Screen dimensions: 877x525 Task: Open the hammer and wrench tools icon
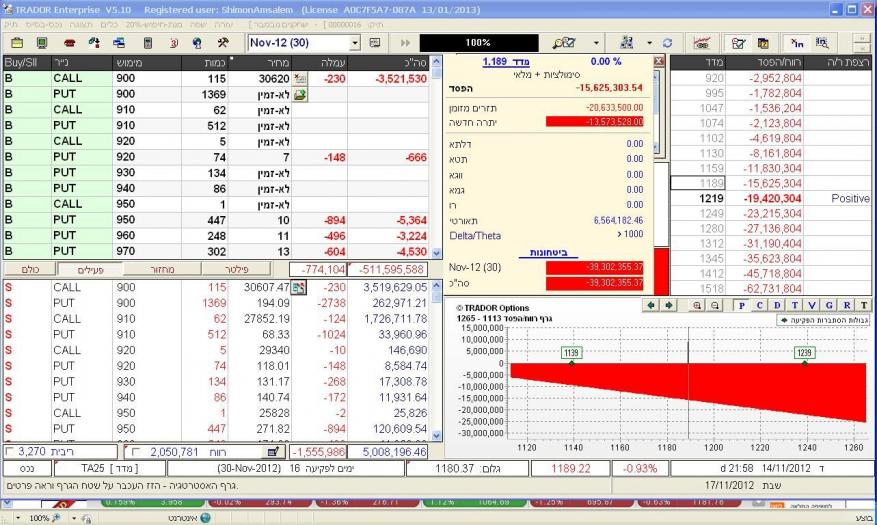click(223, 44)
